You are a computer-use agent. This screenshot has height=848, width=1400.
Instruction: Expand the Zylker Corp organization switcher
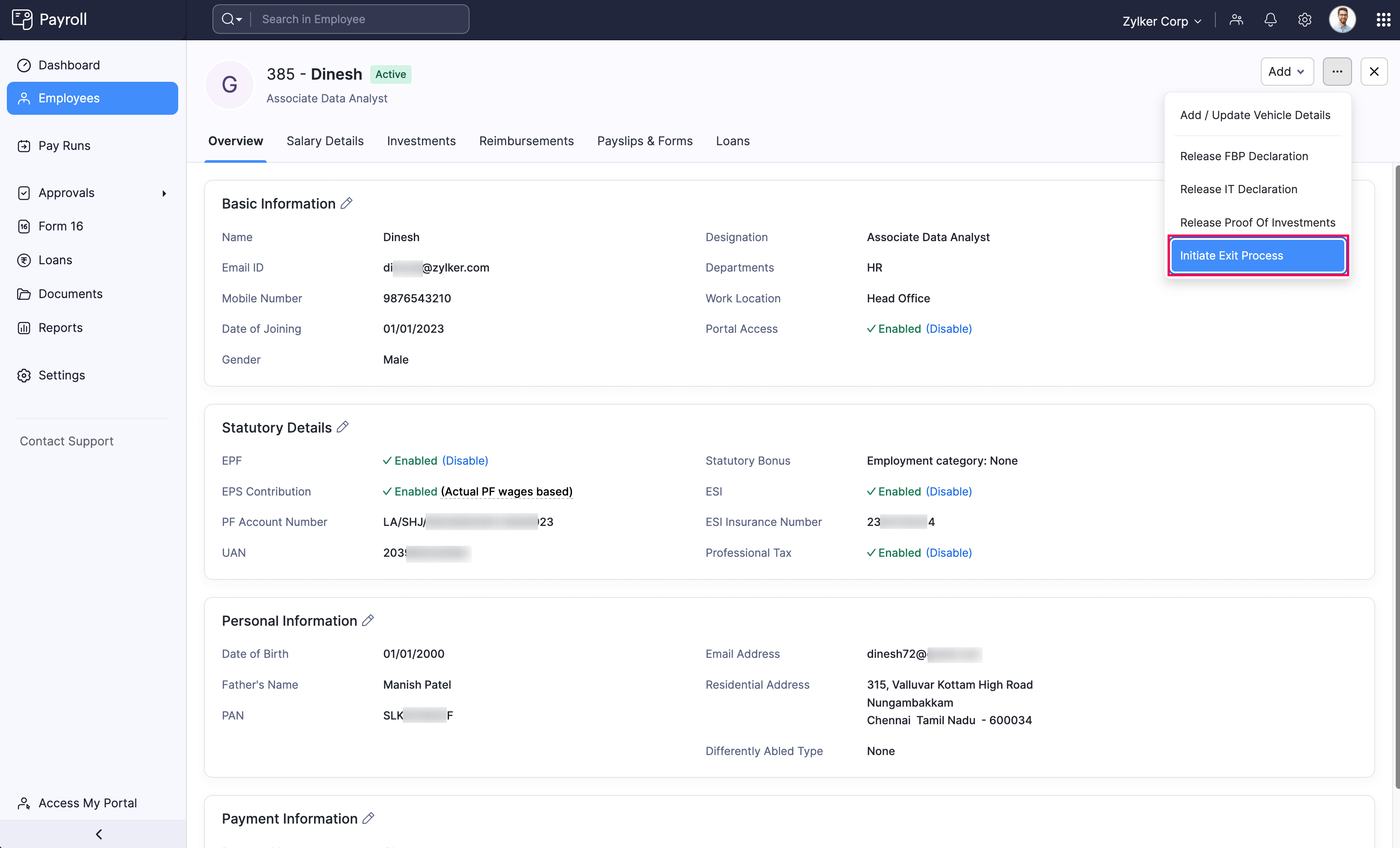pyautogui.click(x=1162, y=21)
